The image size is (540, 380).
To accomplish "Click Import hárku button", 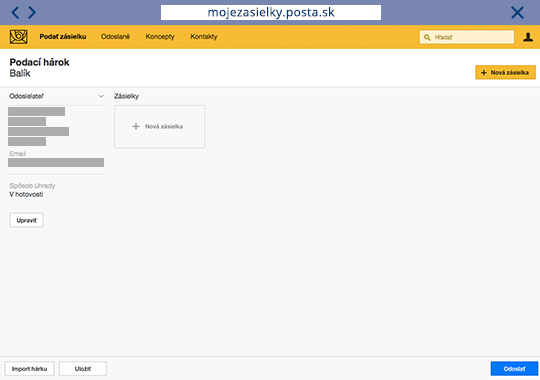I will click(x=29, y=369).
